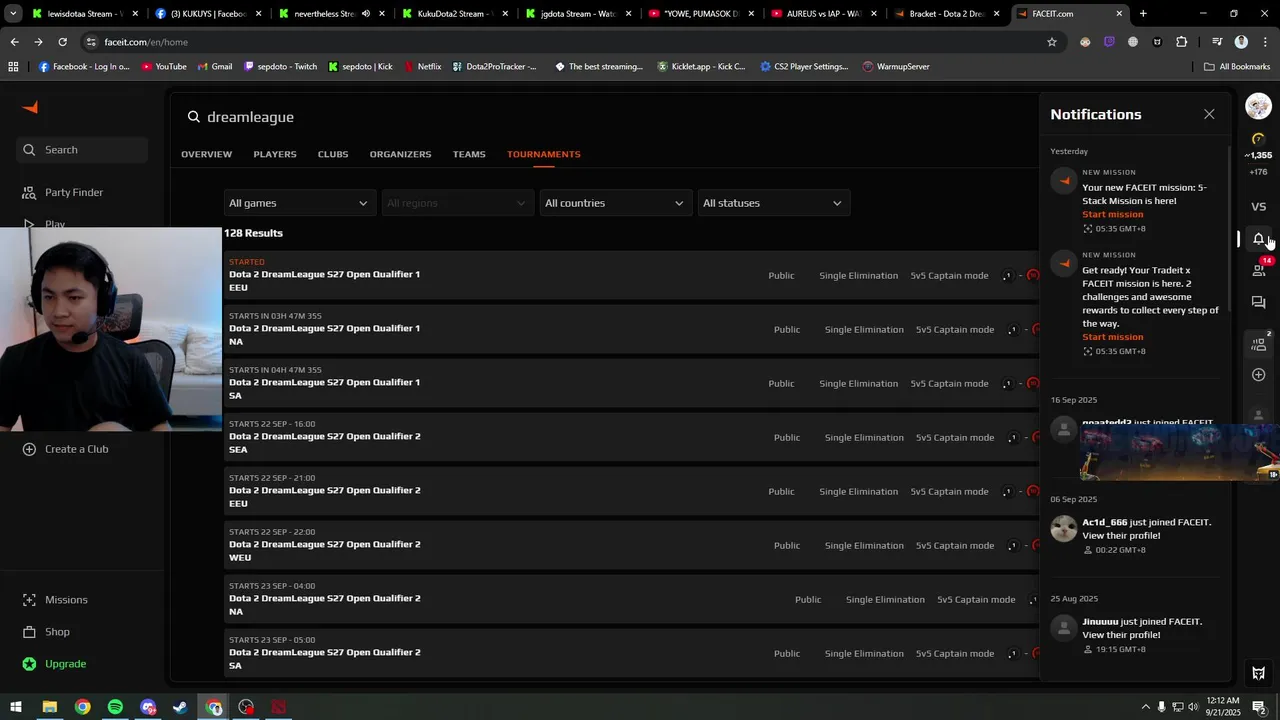This screenshot has height=720, width=1280.
Task: Show hidden system tray icons chevron
Action: pyautogui.click(x=1145, y=707)
